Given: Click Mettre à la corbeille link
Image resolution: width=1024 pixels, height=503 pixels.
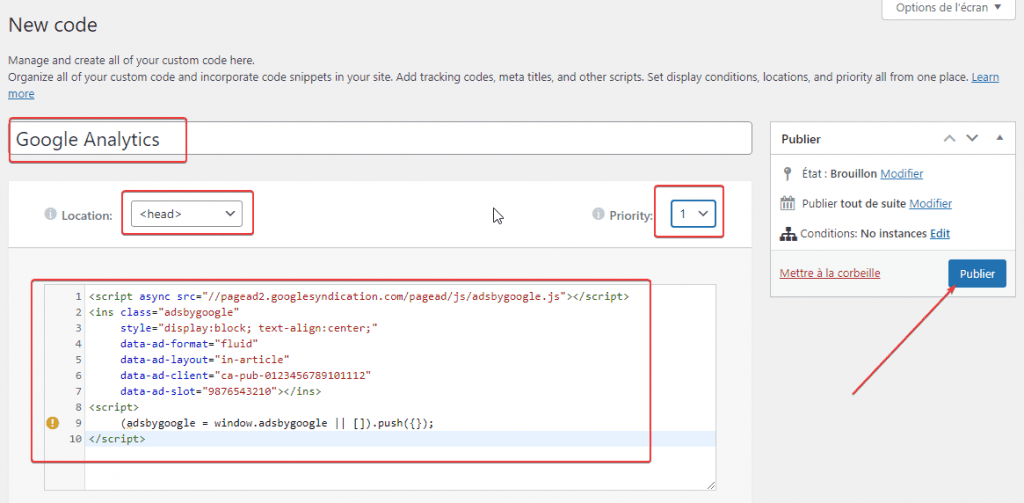Looking at the screenshot, I should click(x=830, y=273).
